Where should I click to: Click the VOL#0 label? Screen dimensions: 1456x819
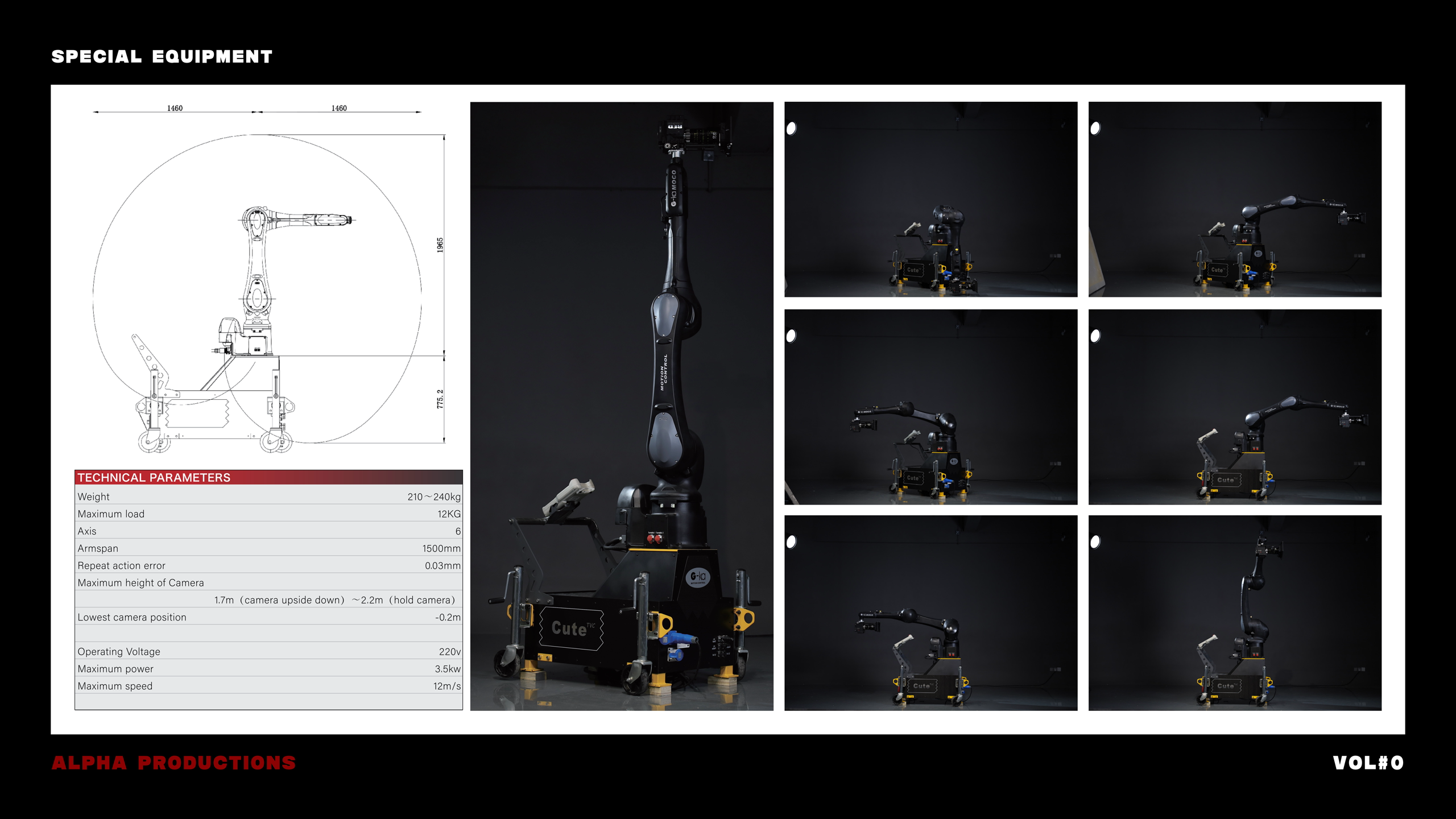[1368, 763]
